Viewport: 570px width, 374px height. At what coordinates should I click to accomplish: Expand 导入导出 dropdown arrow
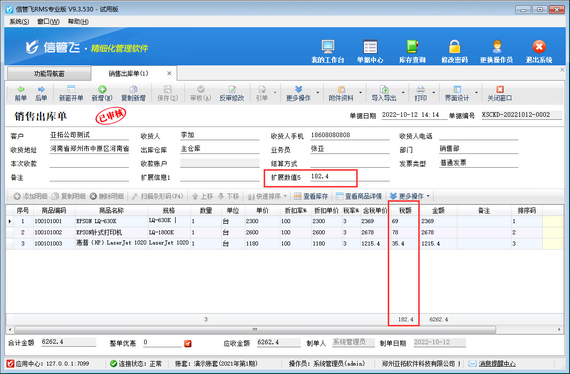(403, 93)
